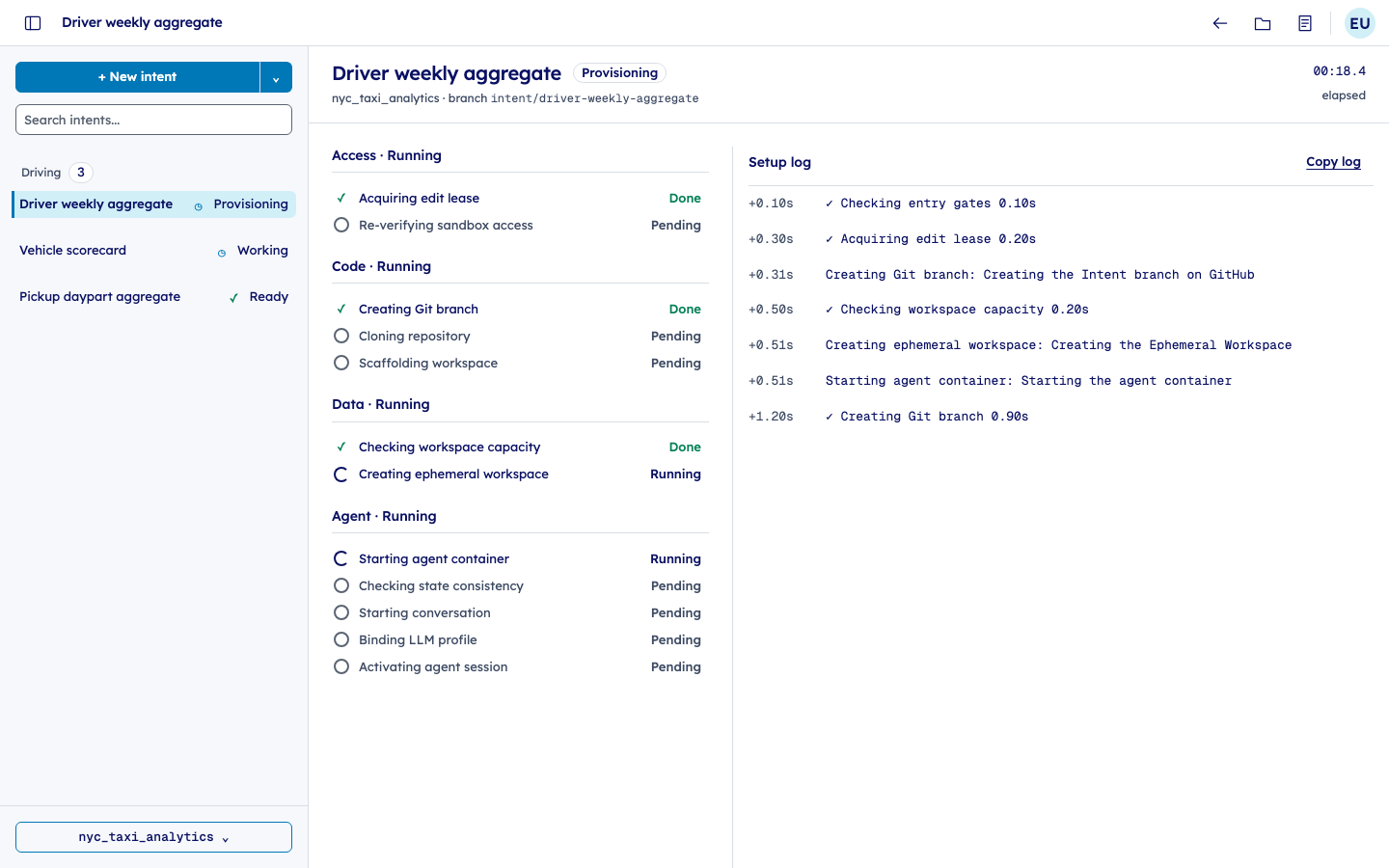Select the Driver weekly aggregate intent
This screenshot has width=1389, height=868.
point(154,204)
